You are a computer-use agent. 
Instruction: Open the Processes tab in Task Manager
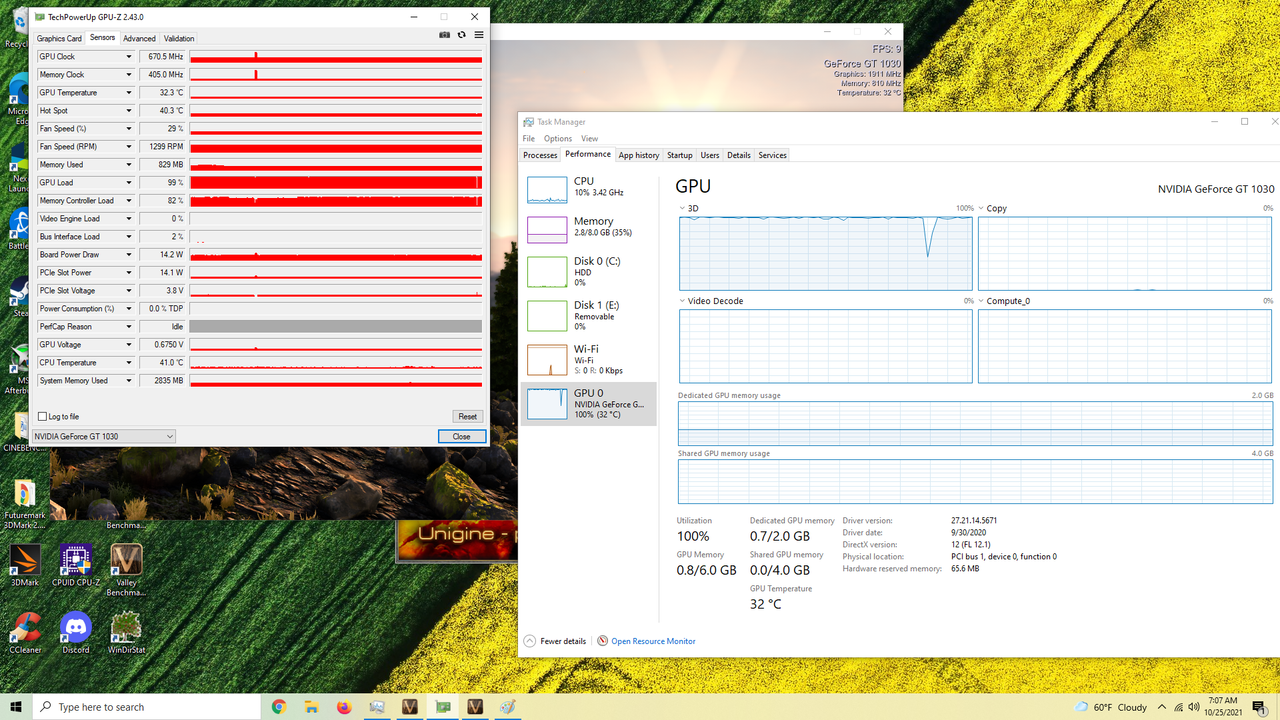click(540, 155)
